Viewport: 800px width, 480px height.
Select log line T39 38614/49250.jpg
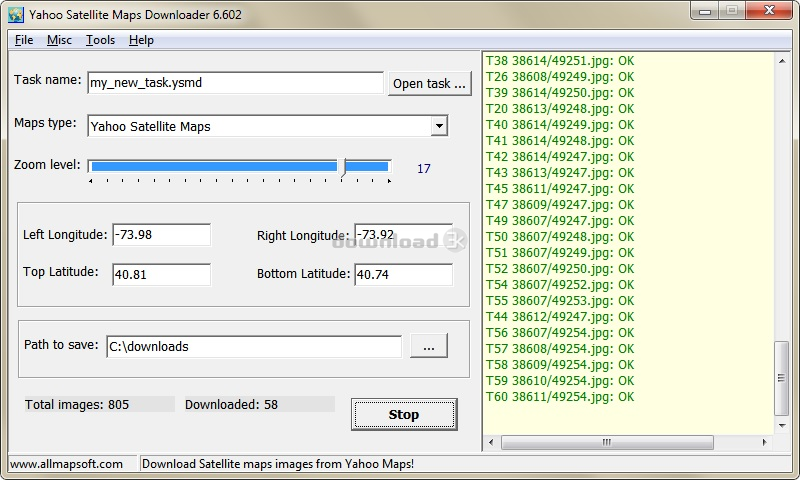pos(560,93)
